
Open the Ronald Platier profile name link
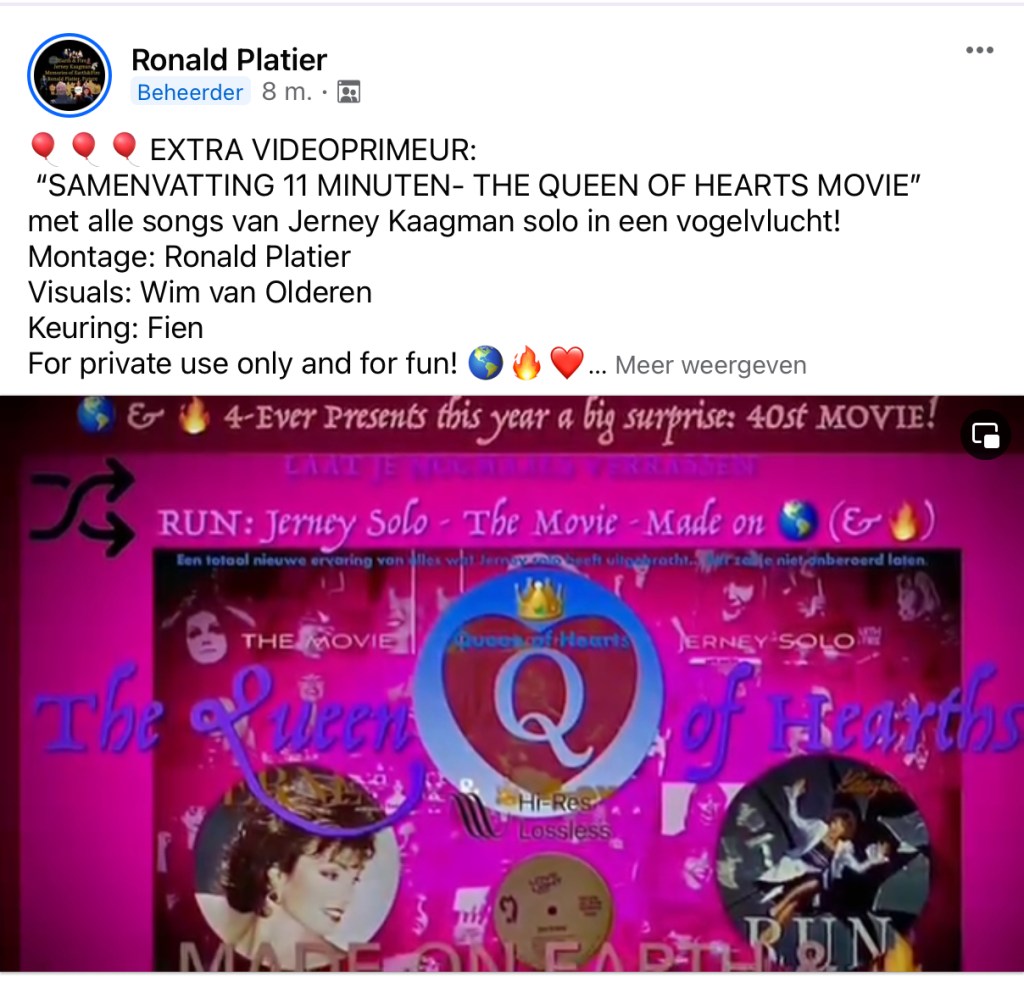[x=229, y=60]
